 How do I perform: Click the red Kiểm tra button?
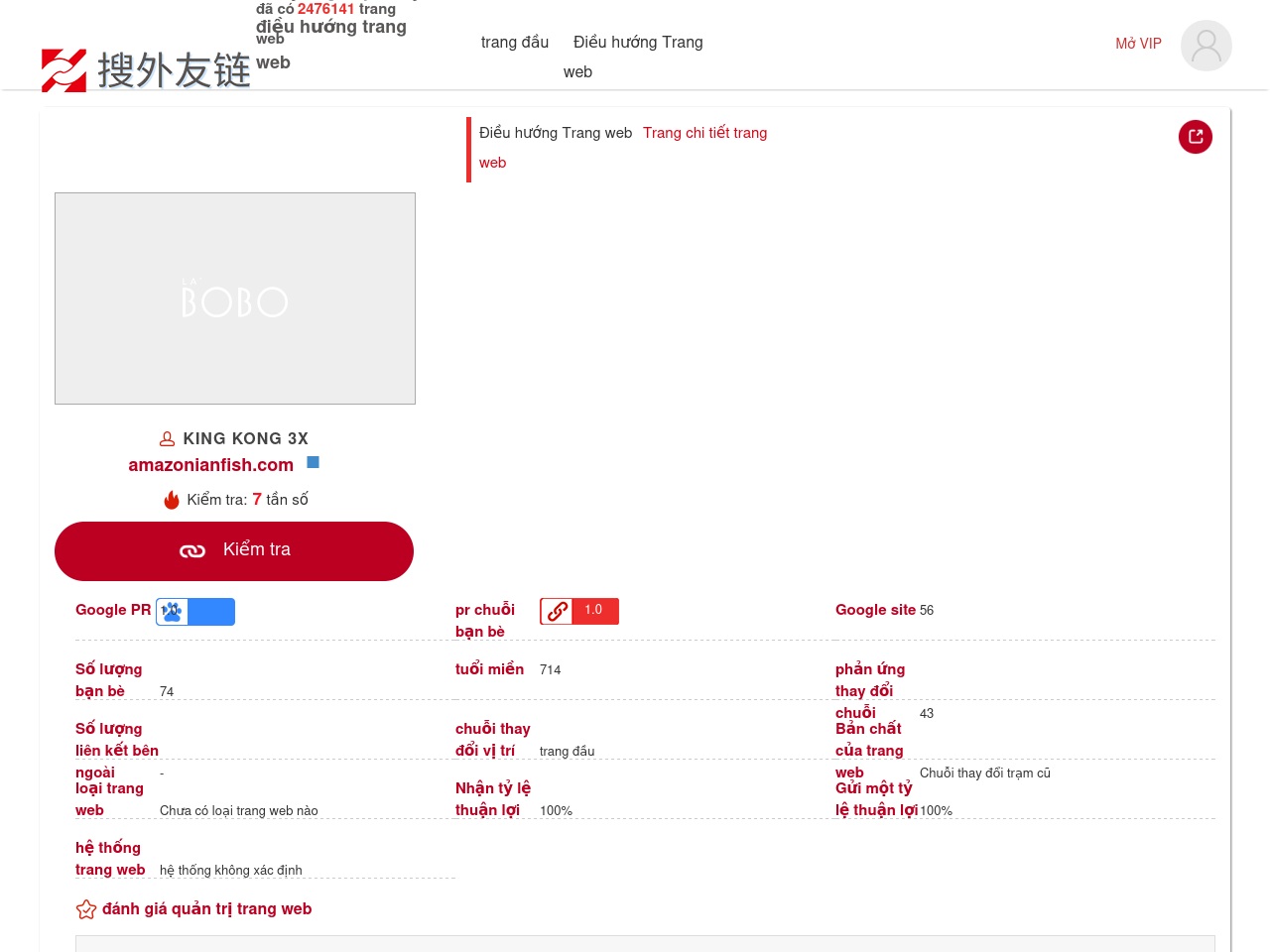234,551
